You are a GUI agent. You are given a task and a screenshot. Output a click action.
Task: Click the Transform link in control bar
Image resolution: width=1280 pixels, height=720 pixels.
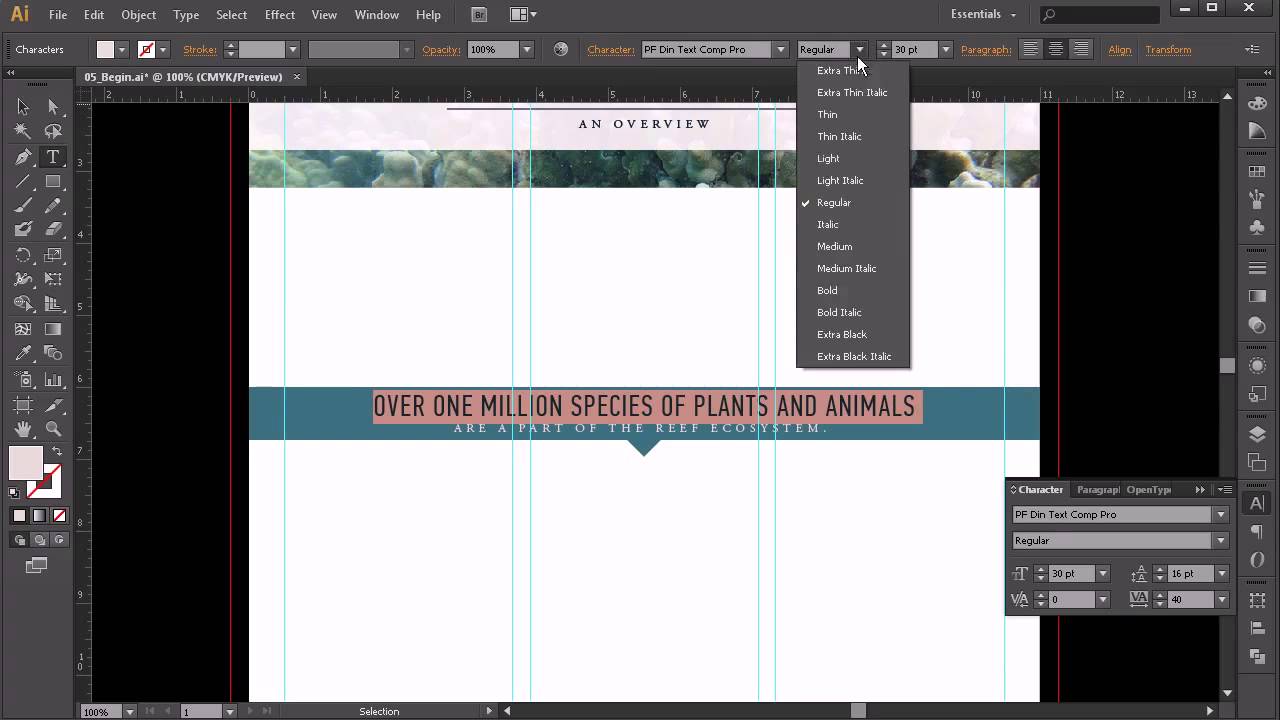coord(1168,49)
